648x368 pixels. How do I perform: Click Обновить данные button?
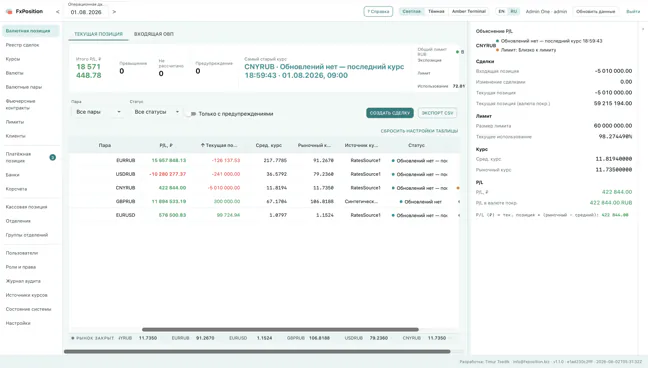pyautogui.click(x=596, y=12)
